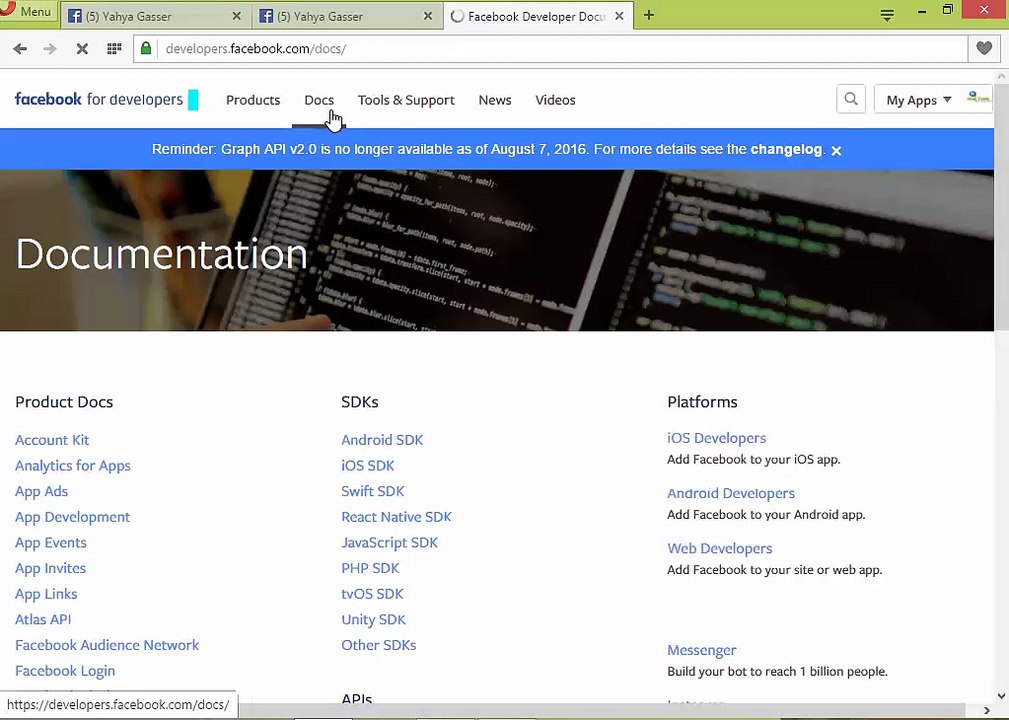Open the Tools & Support menu

click(406, 100)
